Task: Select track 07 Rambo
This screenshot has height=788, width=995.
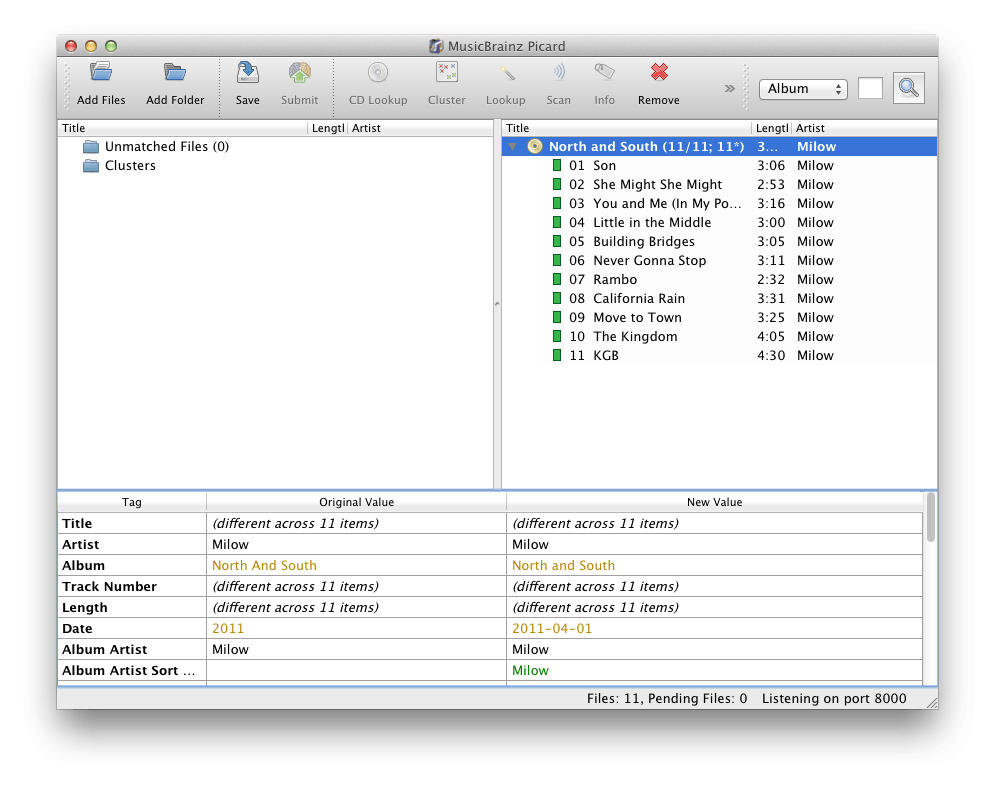Action: [x=720, y=280]
